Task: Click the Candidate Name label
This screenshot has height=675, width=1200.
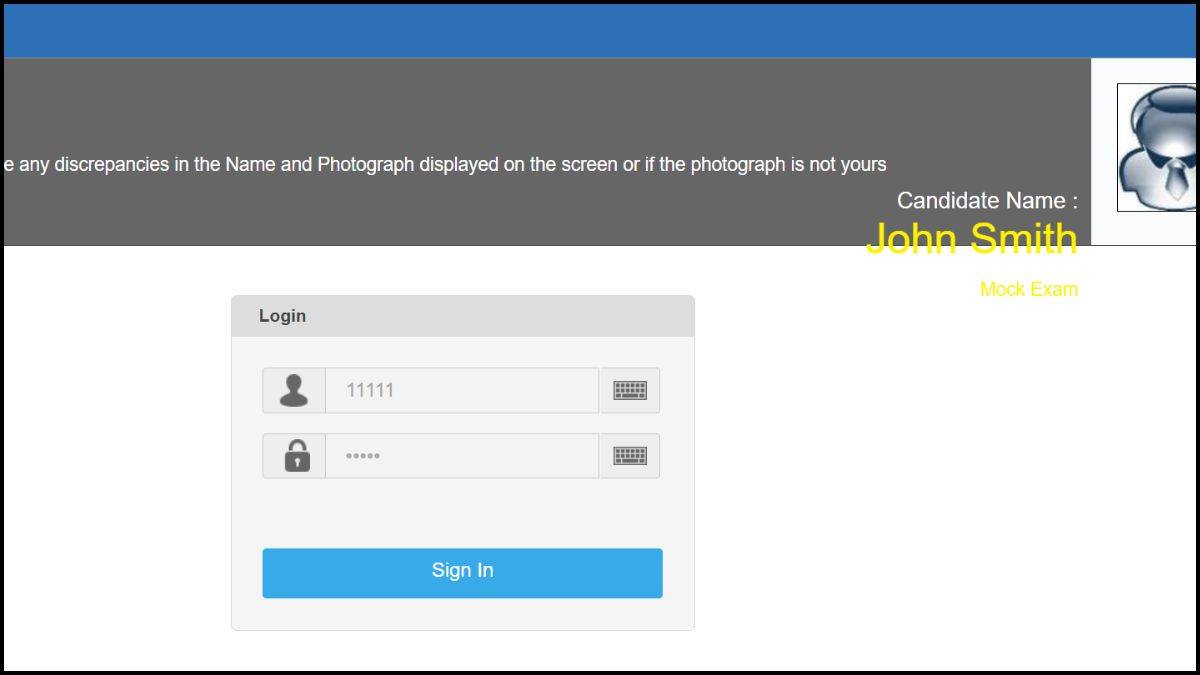Action: tap(986, 200)
